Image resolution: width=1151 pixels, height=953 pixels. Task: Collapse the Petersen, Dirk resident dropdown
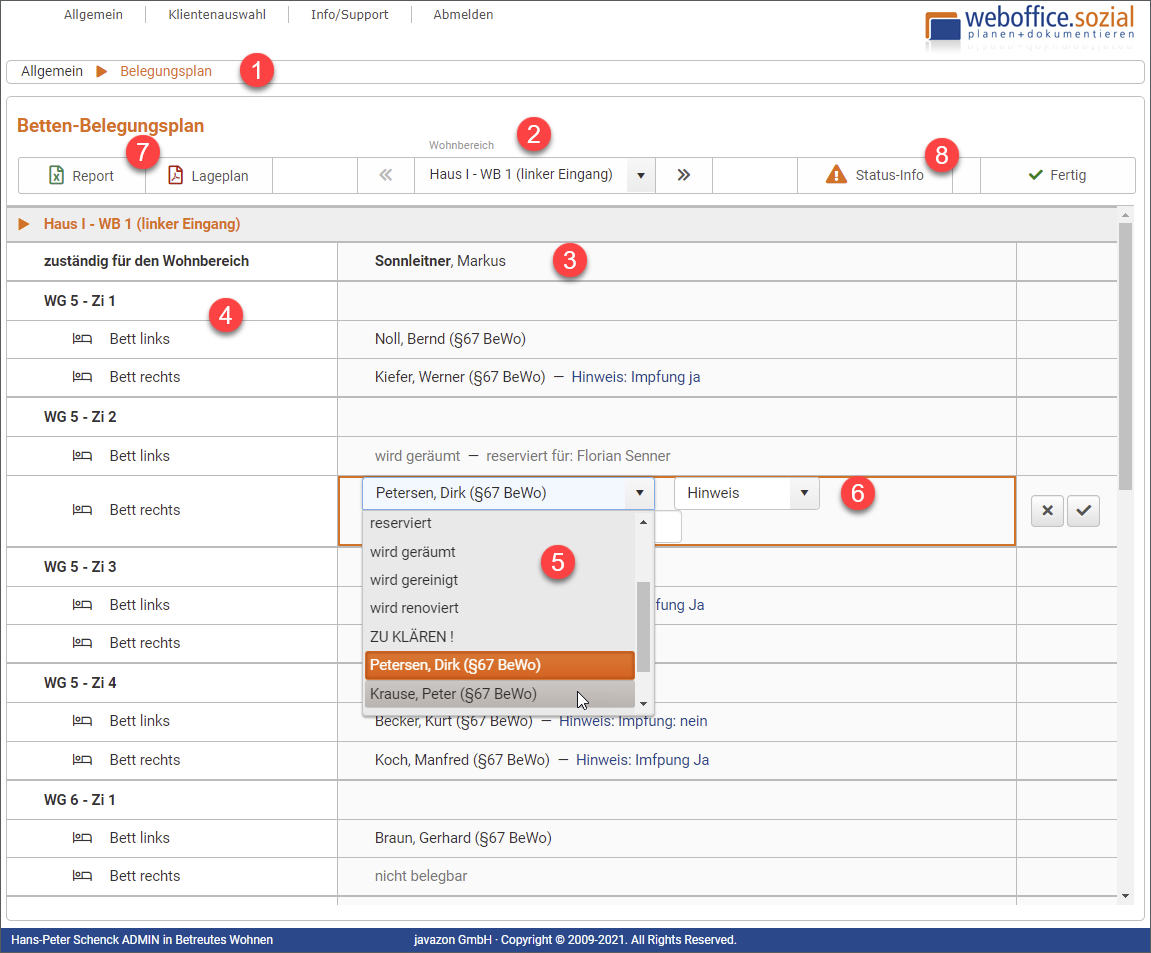pos(639,493)
